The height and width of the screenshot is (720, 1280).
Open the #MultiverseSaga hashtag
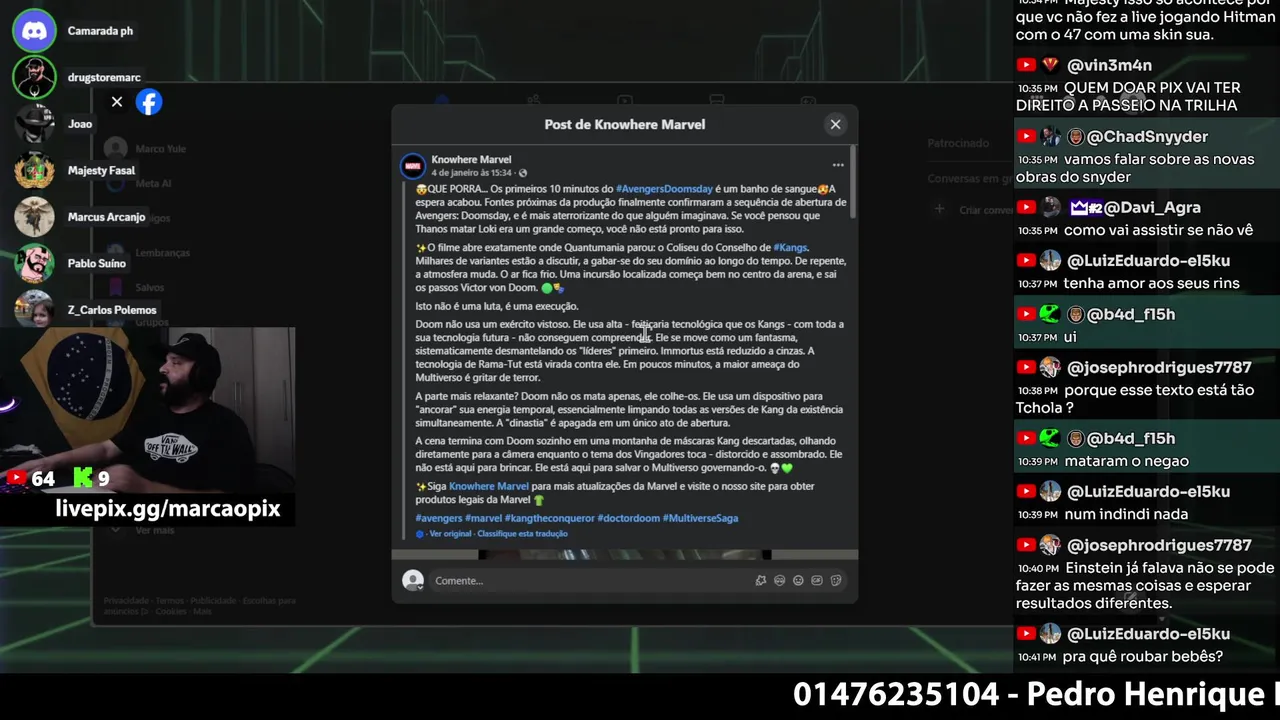[x=700, y=518]
